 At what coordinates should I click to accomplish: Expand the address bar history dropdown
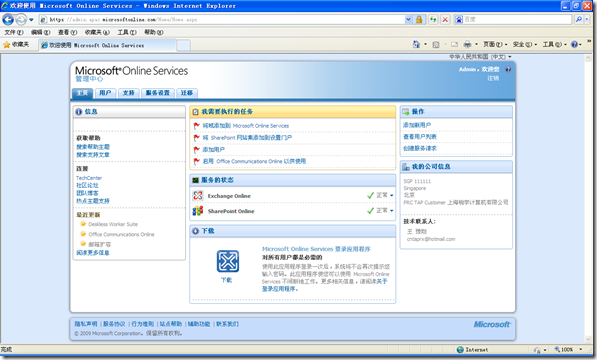(x=408, y=19)
